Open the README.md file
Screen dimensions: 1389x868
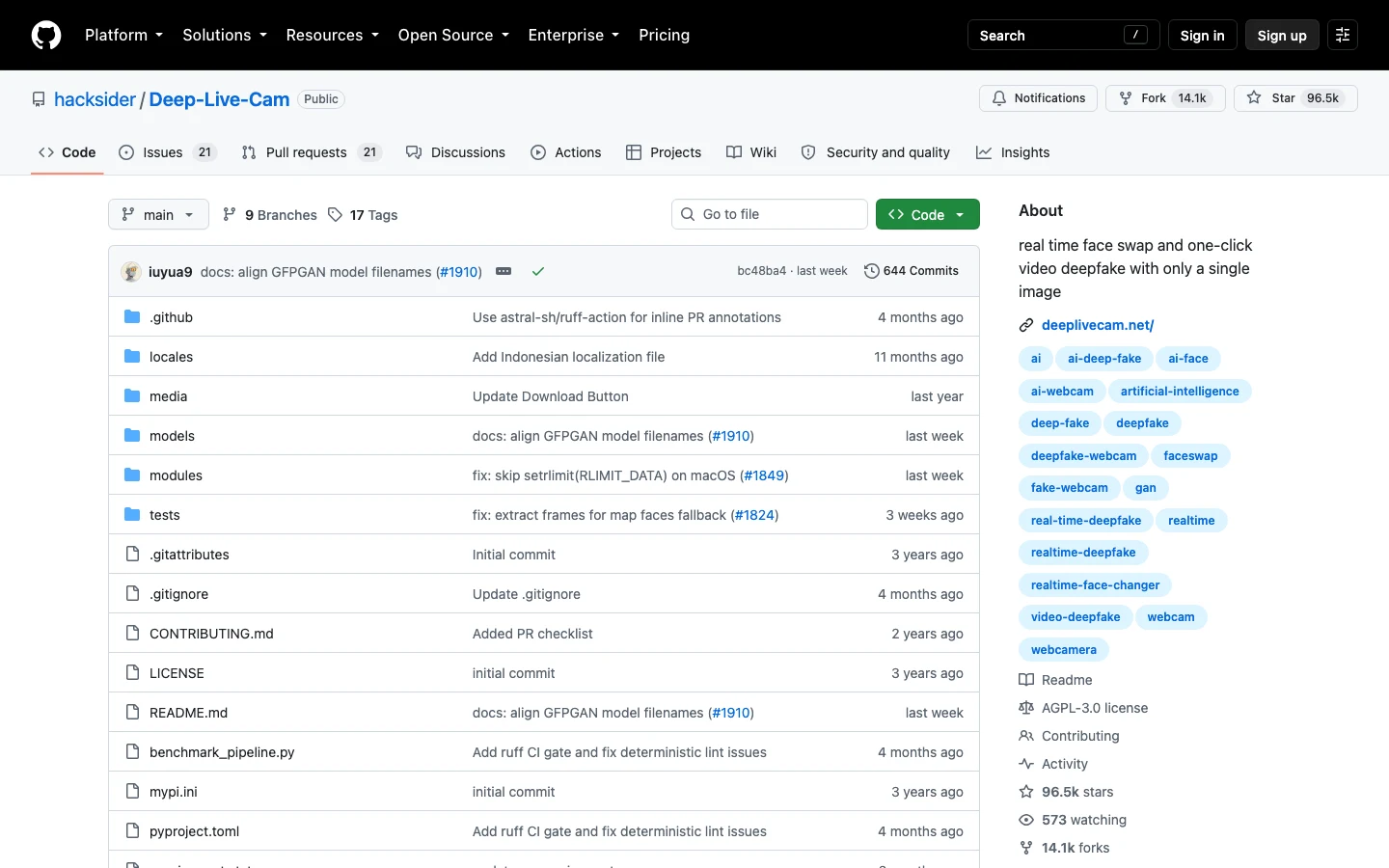pyautogui.click(x=189, y=713)
